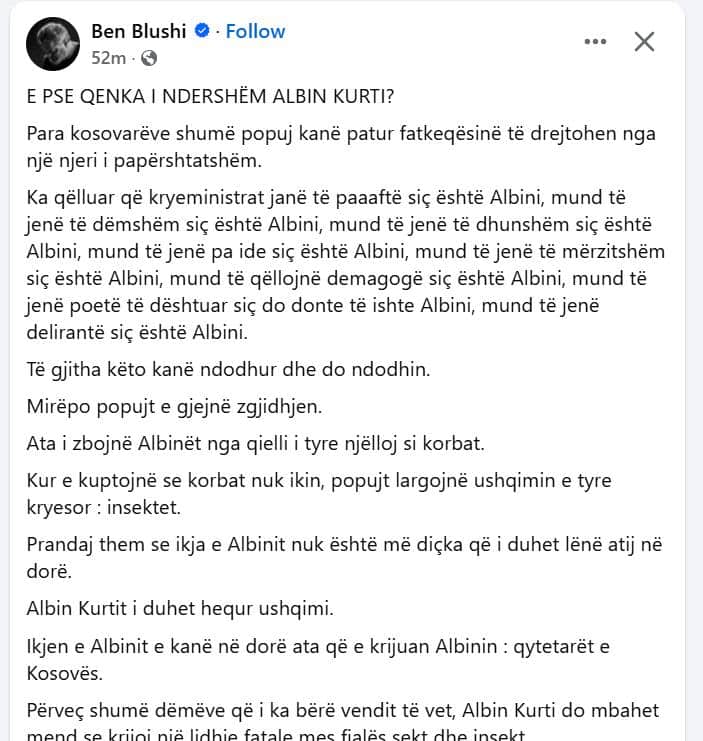703x741 pixels.
Task: Click the line starting "Kur e kuptojnë se korbat"
Action: coord(318,480)
